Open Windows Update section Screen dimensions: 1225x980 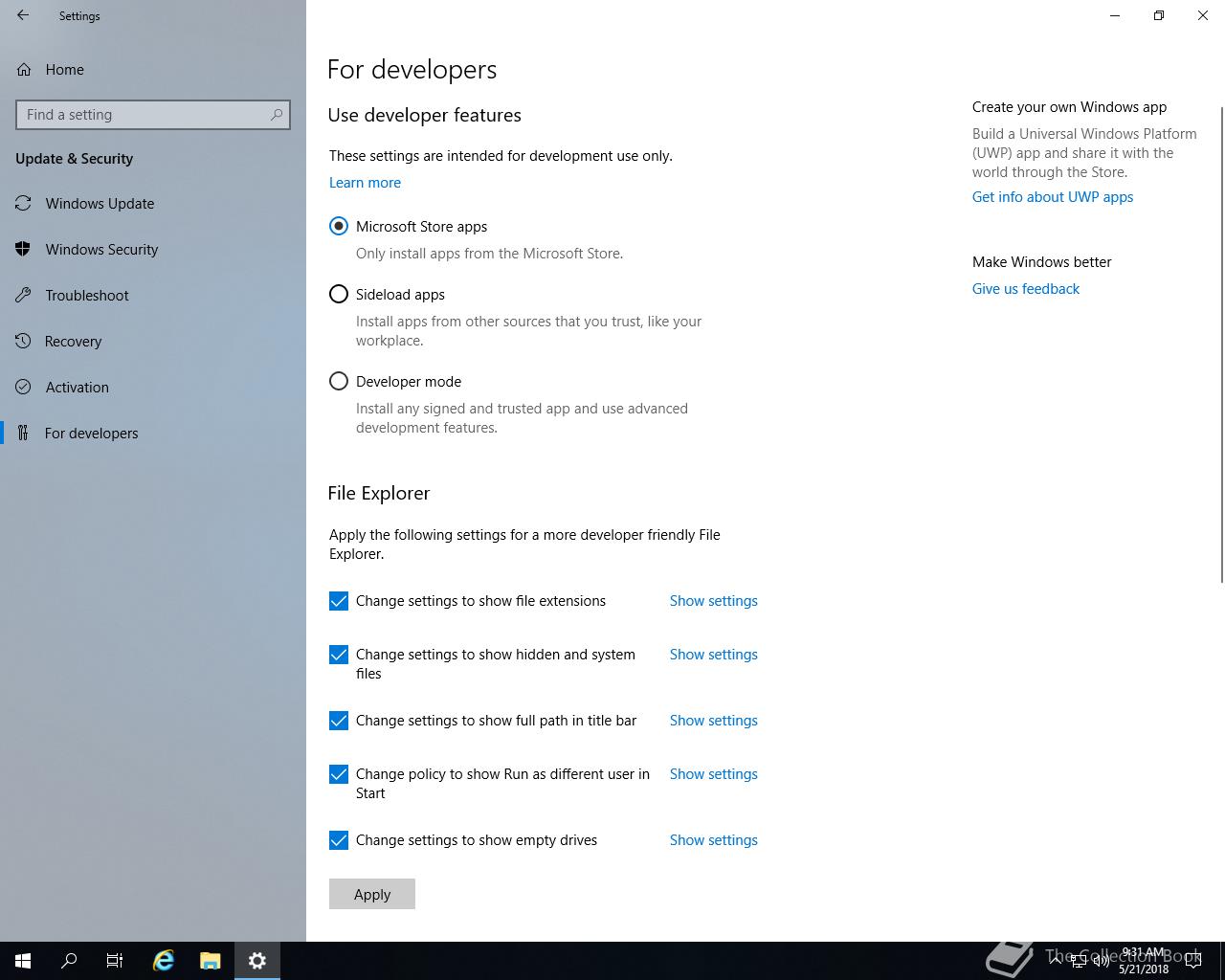[100, 204]
